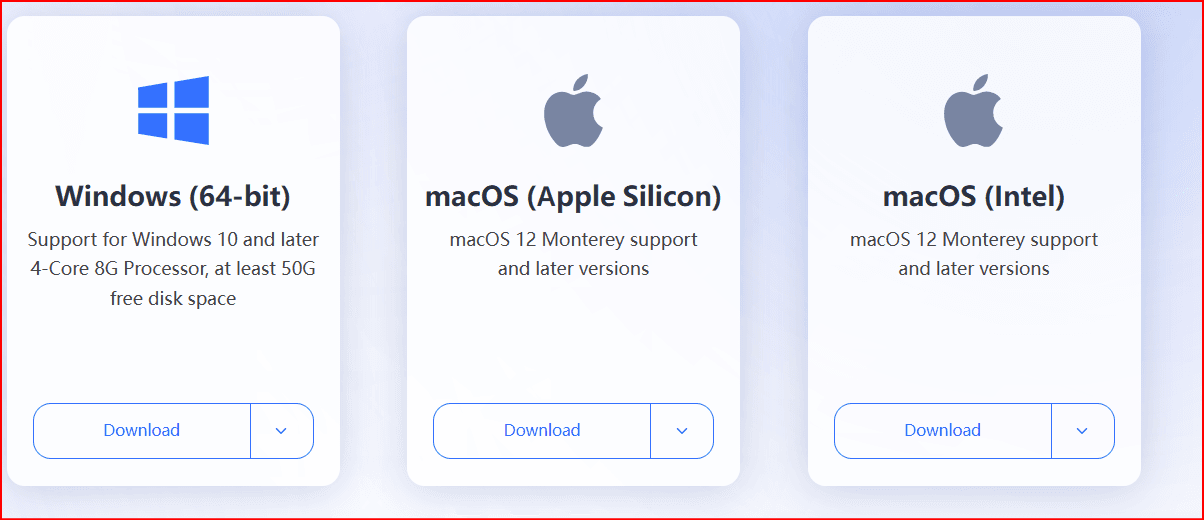Click Monterey support text in Apple Silicon card
1204x520 pixels.
pos(573,240)
